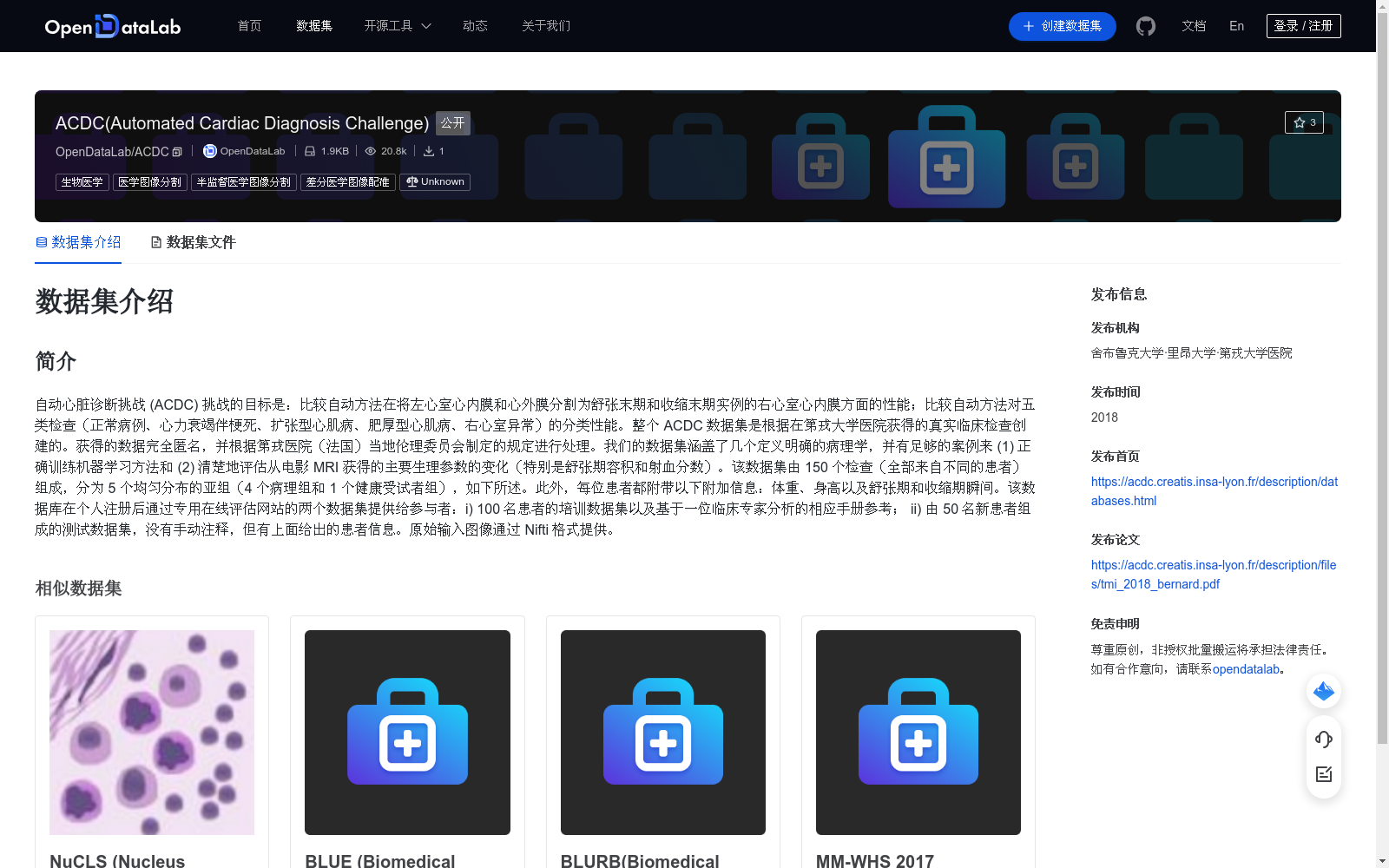1389x868 pixels.
Task: Open the OpenDataLab logo homepage
Action: [113, 26]
